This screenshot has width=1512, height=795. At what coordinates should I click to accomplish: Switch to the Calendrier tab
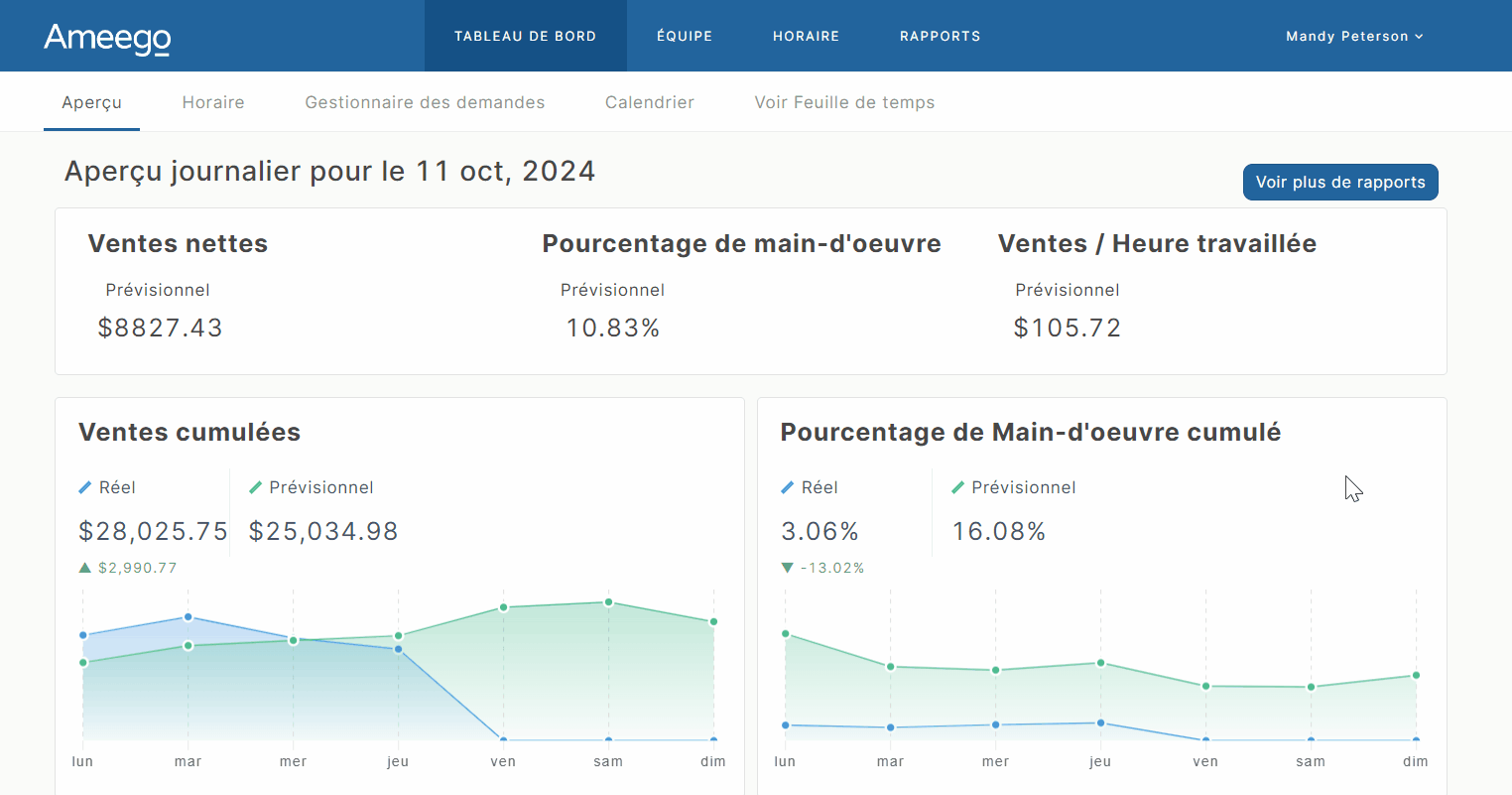pyautogui.click(x=650, y=102)
